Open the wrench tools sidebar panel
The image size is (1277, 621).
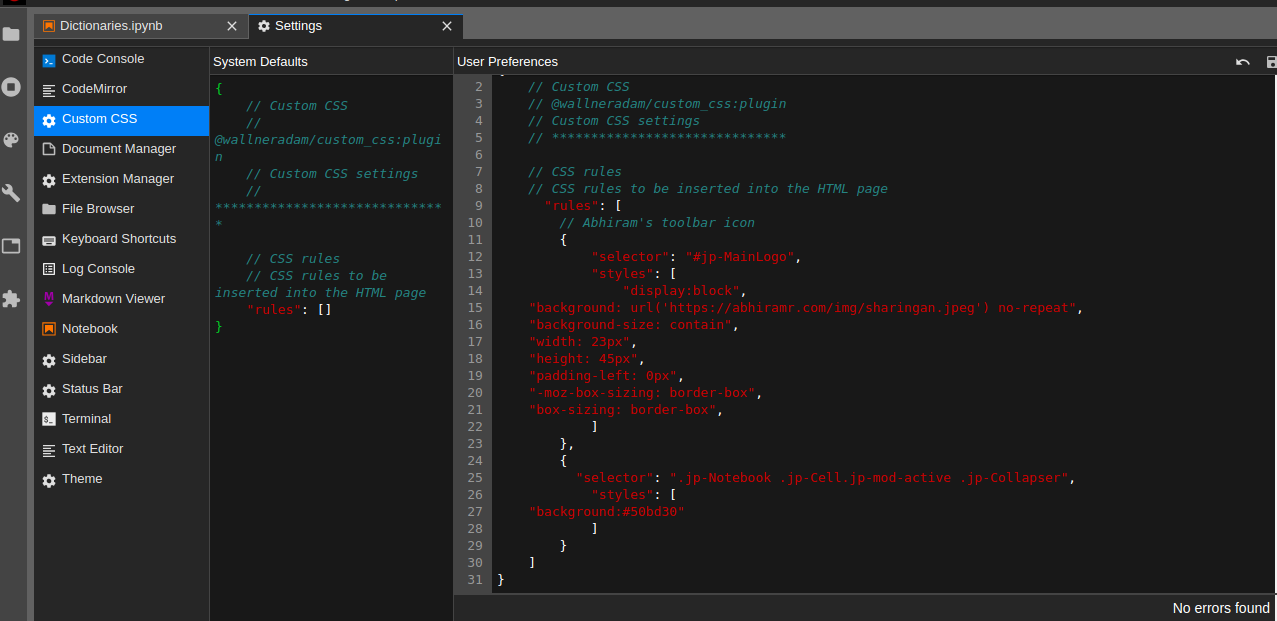[11, 193]
